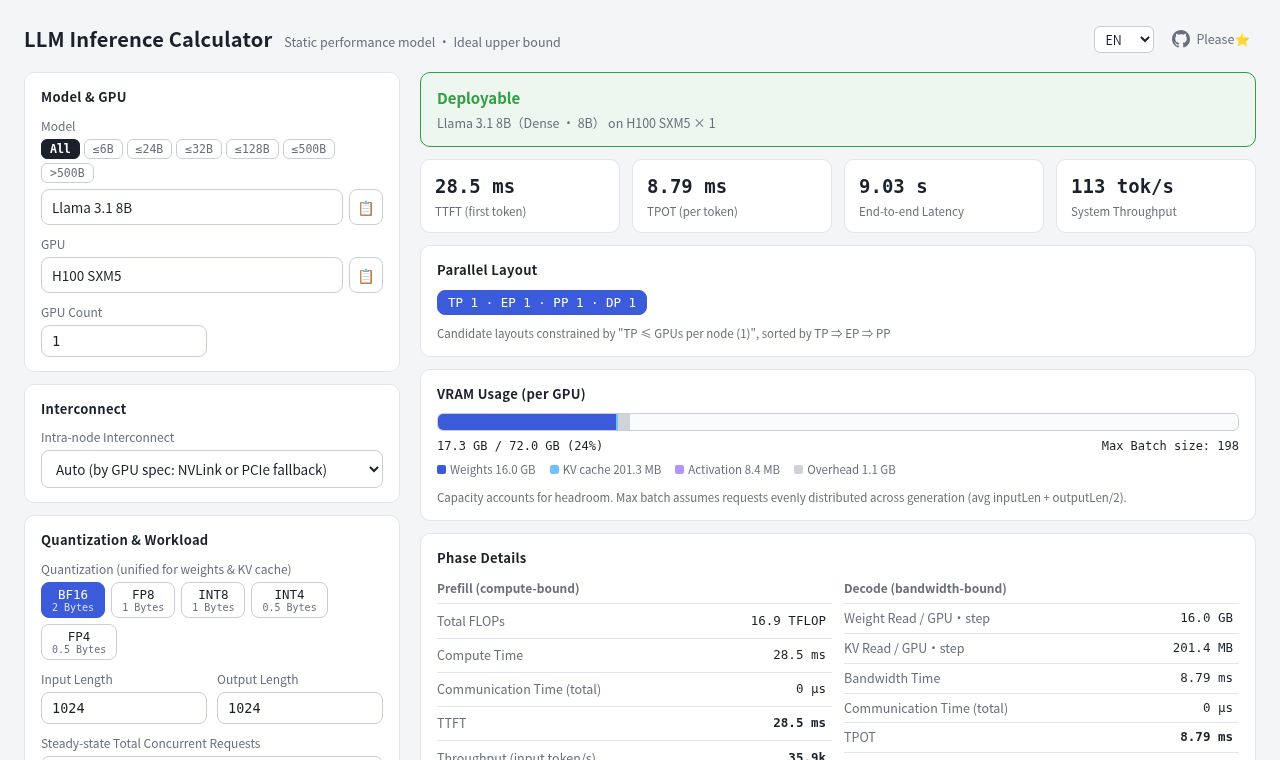
Task: Click the Interconnect section heading
Action: coord(83,409)
